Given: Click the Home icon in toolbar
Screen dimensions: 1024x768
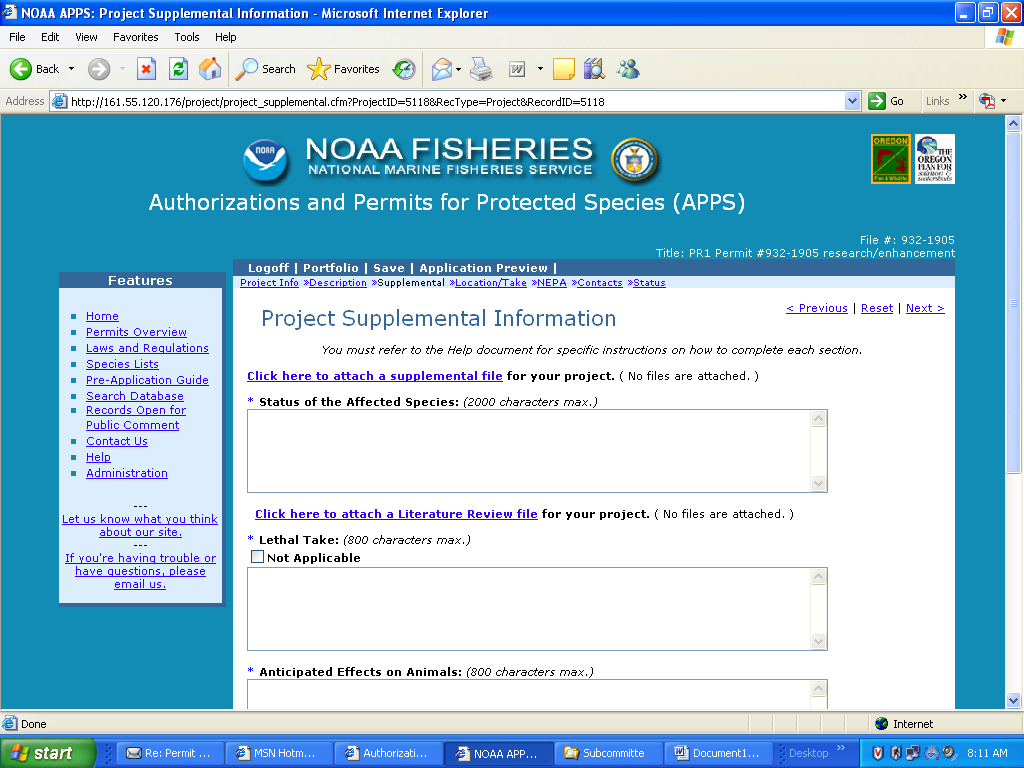Looking at the screenshot, I should [x=210, y=69].
